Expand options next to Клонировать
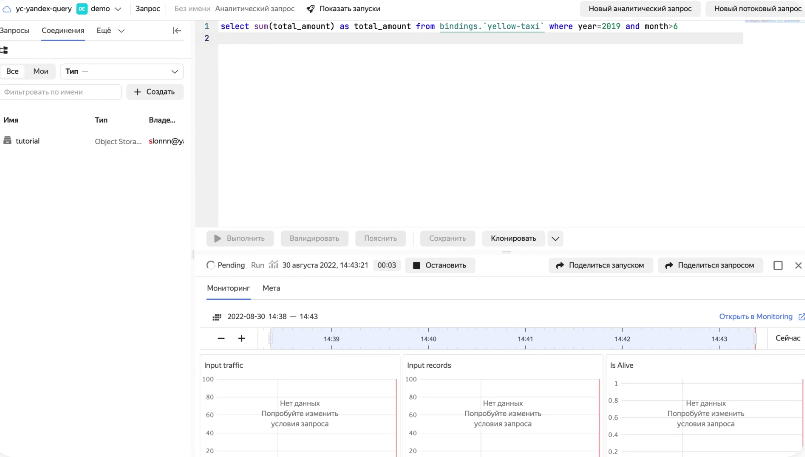This screenshot has width=805, height=457. tap(556, 239)
